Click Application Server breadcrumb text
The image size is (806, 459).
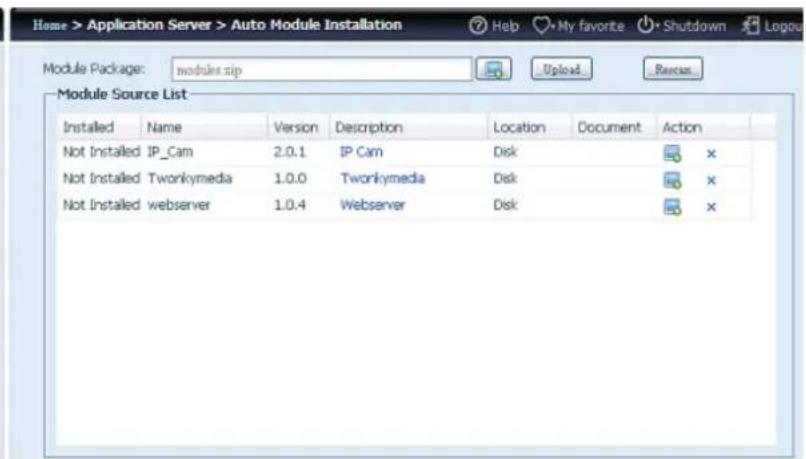pyautogui.click(x=149, y=25)
